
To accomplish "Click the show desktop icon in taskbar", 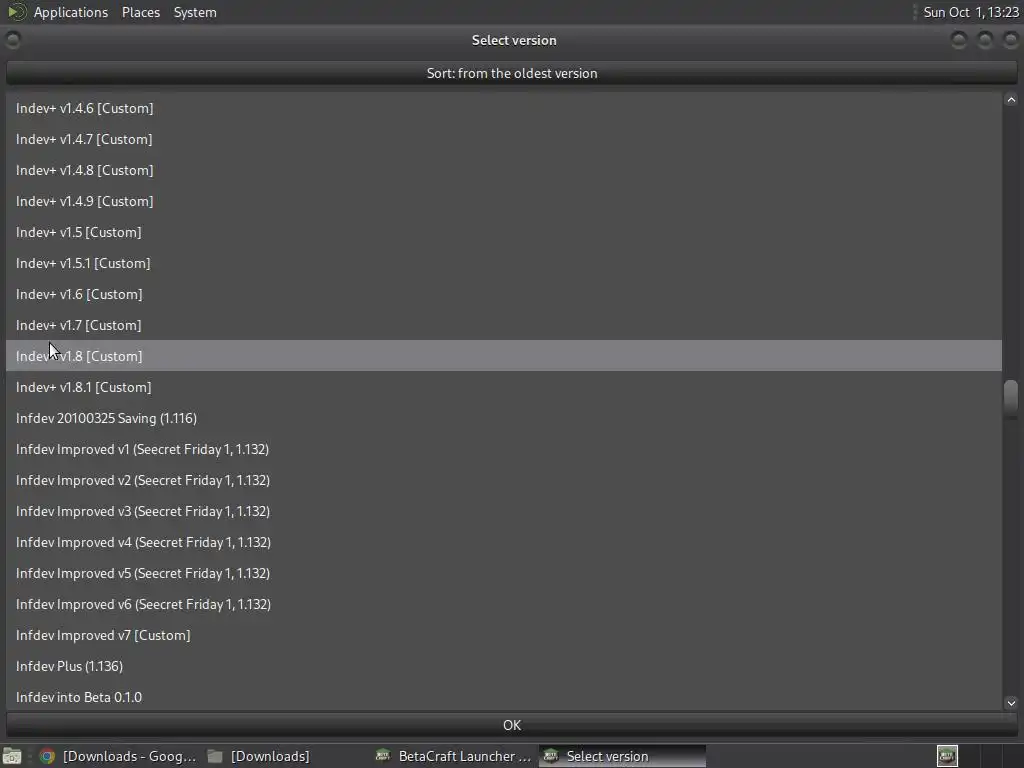I will pos(12,756).
